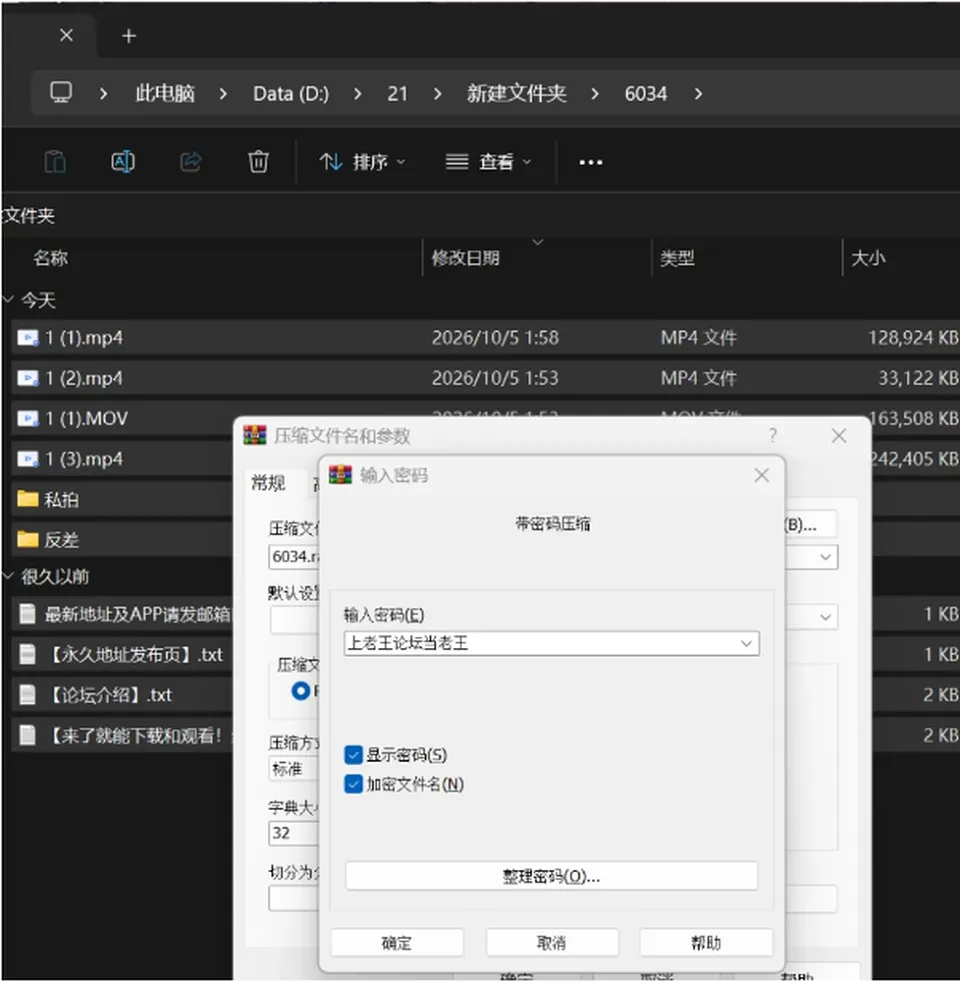The image size is (960, 982).
Task: Select the 【永久地址发布页】.txt file icon
Action: point(28,654)
